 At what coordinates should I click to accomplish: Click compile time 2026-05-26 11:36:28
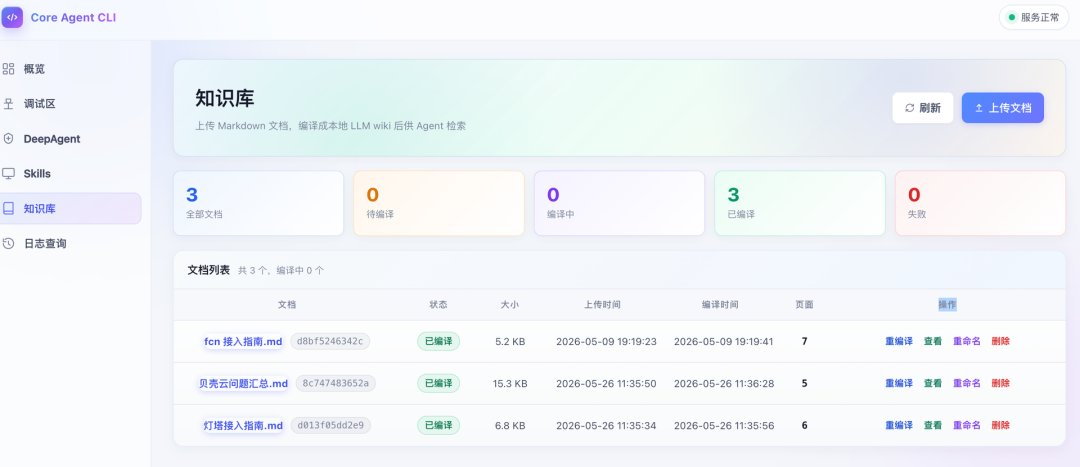(724, 383)
